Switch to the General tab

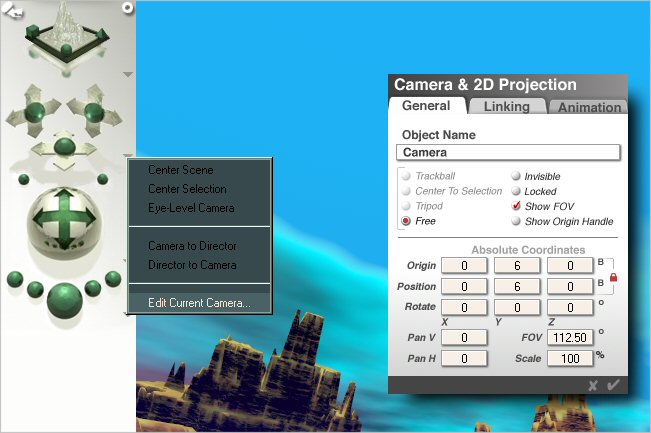pyautogui.click(x=426, y=106)
